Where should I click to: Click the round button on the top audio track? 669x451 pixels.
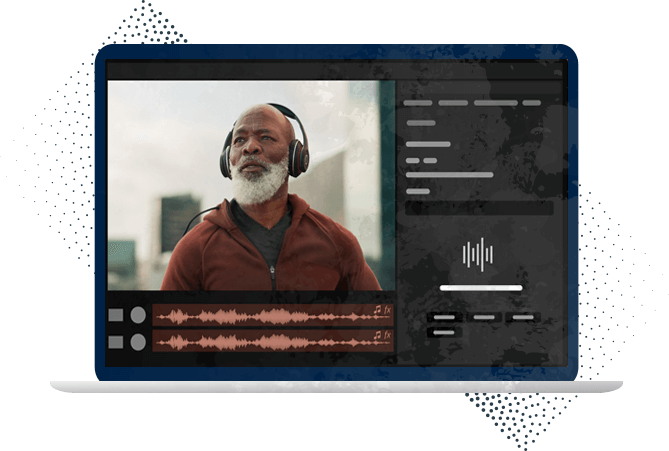[x=138, y=315]
